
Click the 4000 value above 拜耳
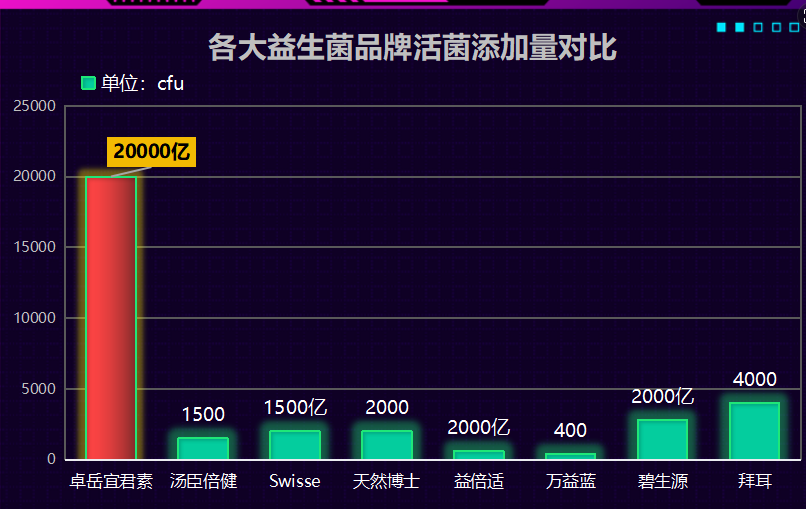coord(755,379)
